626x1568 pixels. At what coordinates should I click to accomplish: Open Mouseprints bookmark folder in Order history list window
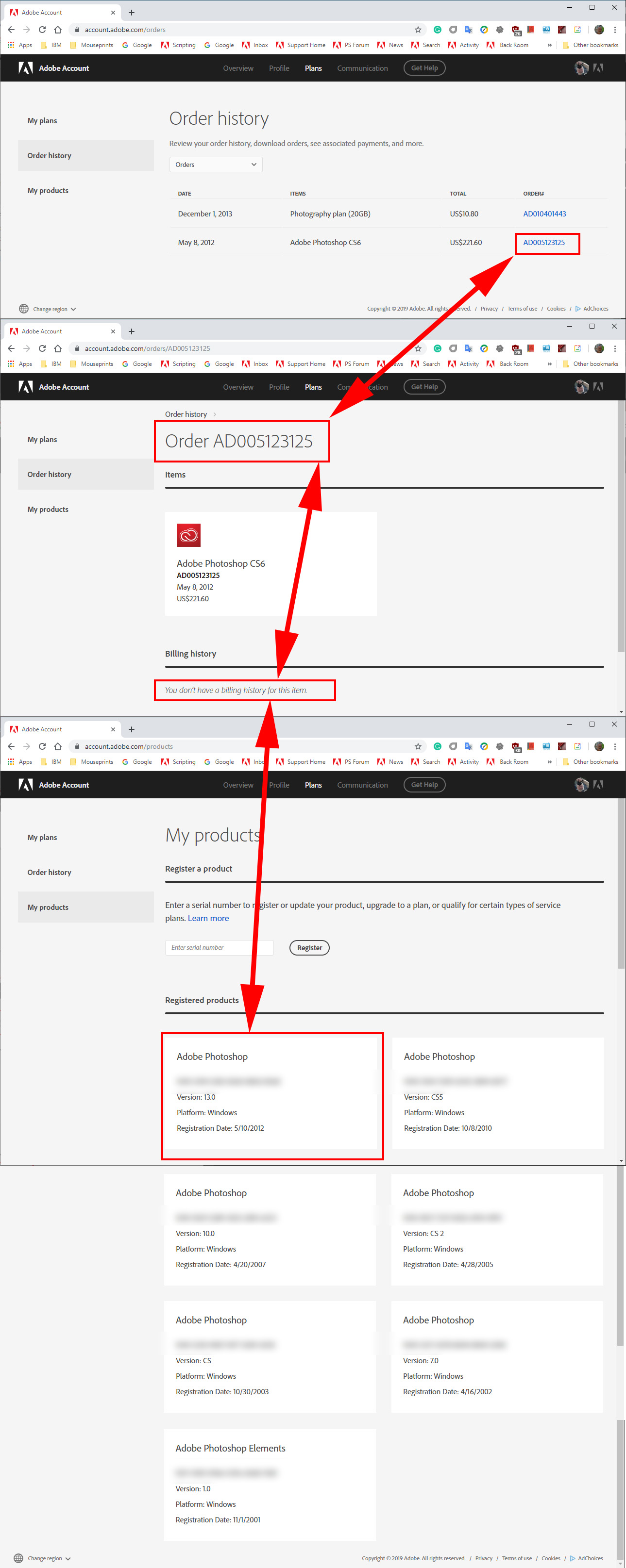pyautogui.click(x=91, y=45)
